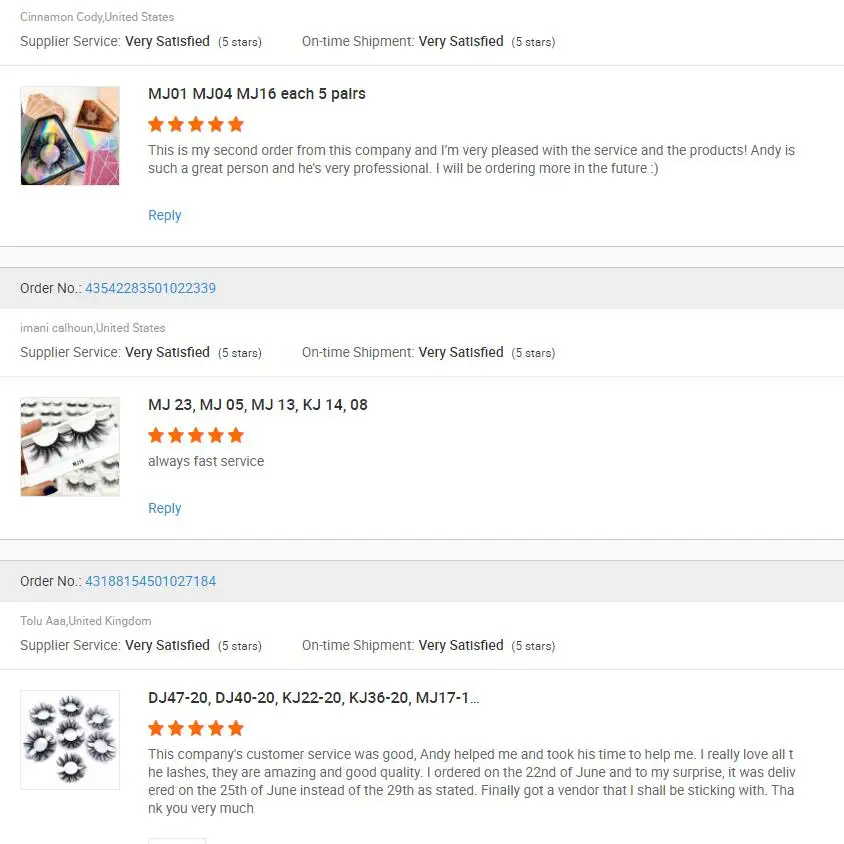The image size is (844, 844).
Task: Click the truncated "DJ47-20, DJ40-20" review title
Action: point(313,698)
